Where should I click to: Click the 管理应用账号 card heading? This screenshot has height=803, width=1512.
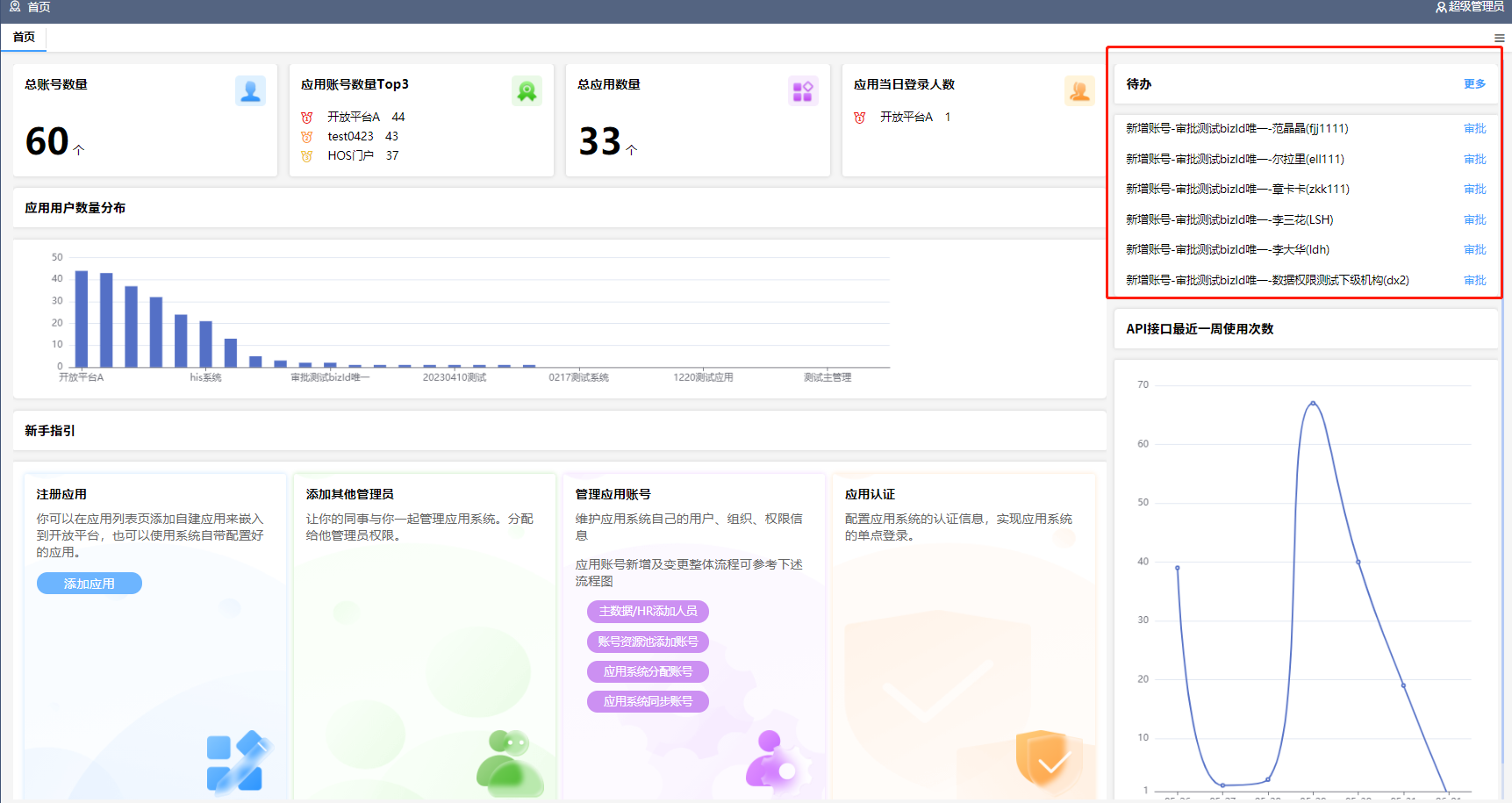point(613,495)
